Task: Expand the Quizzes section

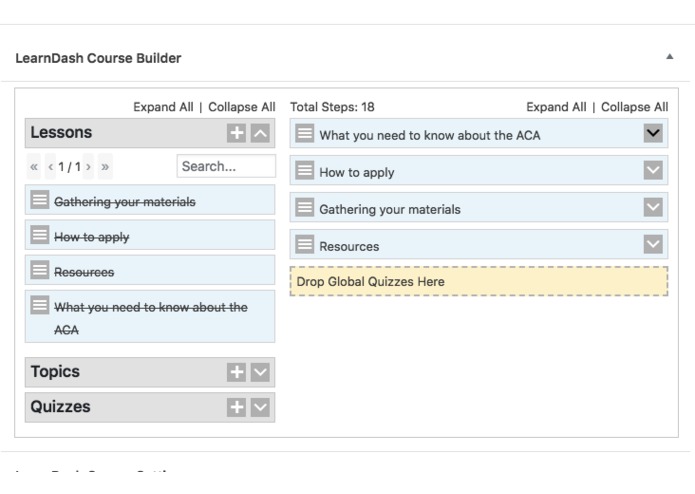Action: click(x=259, y=407)
